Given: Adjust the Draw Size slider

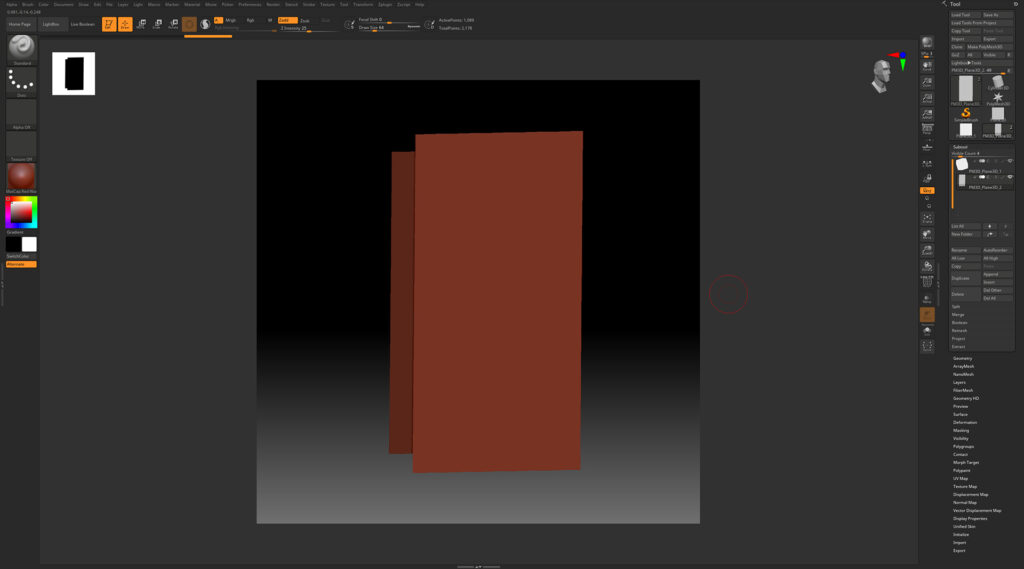Looking at the screenshot, I should 389,28.
